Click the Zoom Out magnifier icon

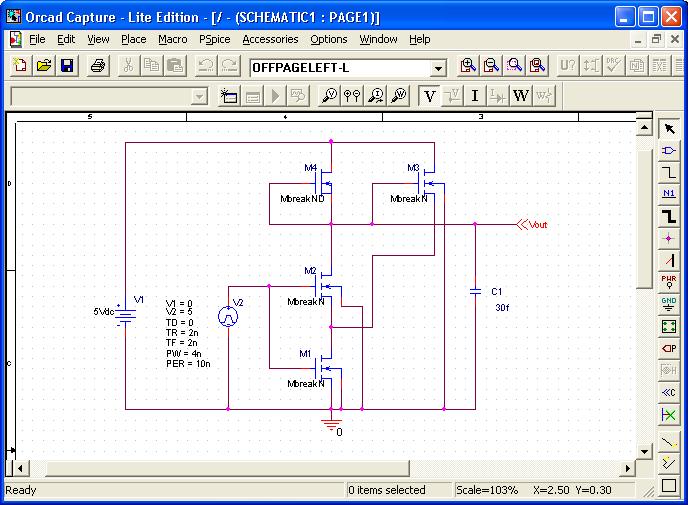click(491, 66)
